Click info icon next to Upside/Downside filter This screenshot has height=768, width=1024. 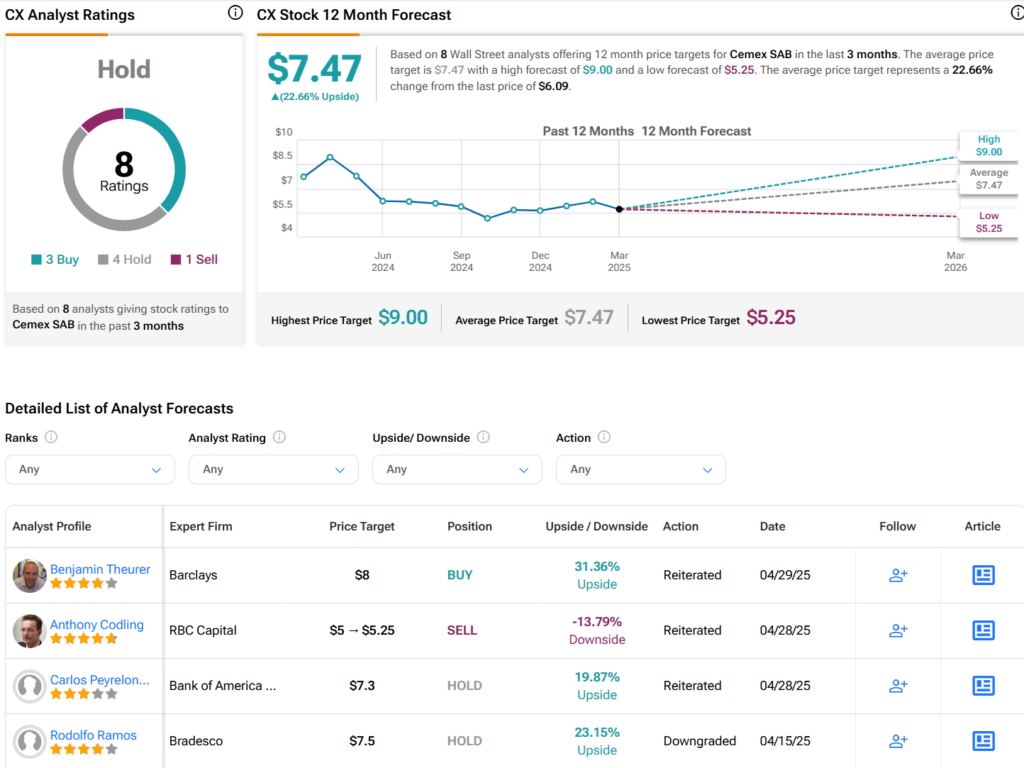coord(483,437)
